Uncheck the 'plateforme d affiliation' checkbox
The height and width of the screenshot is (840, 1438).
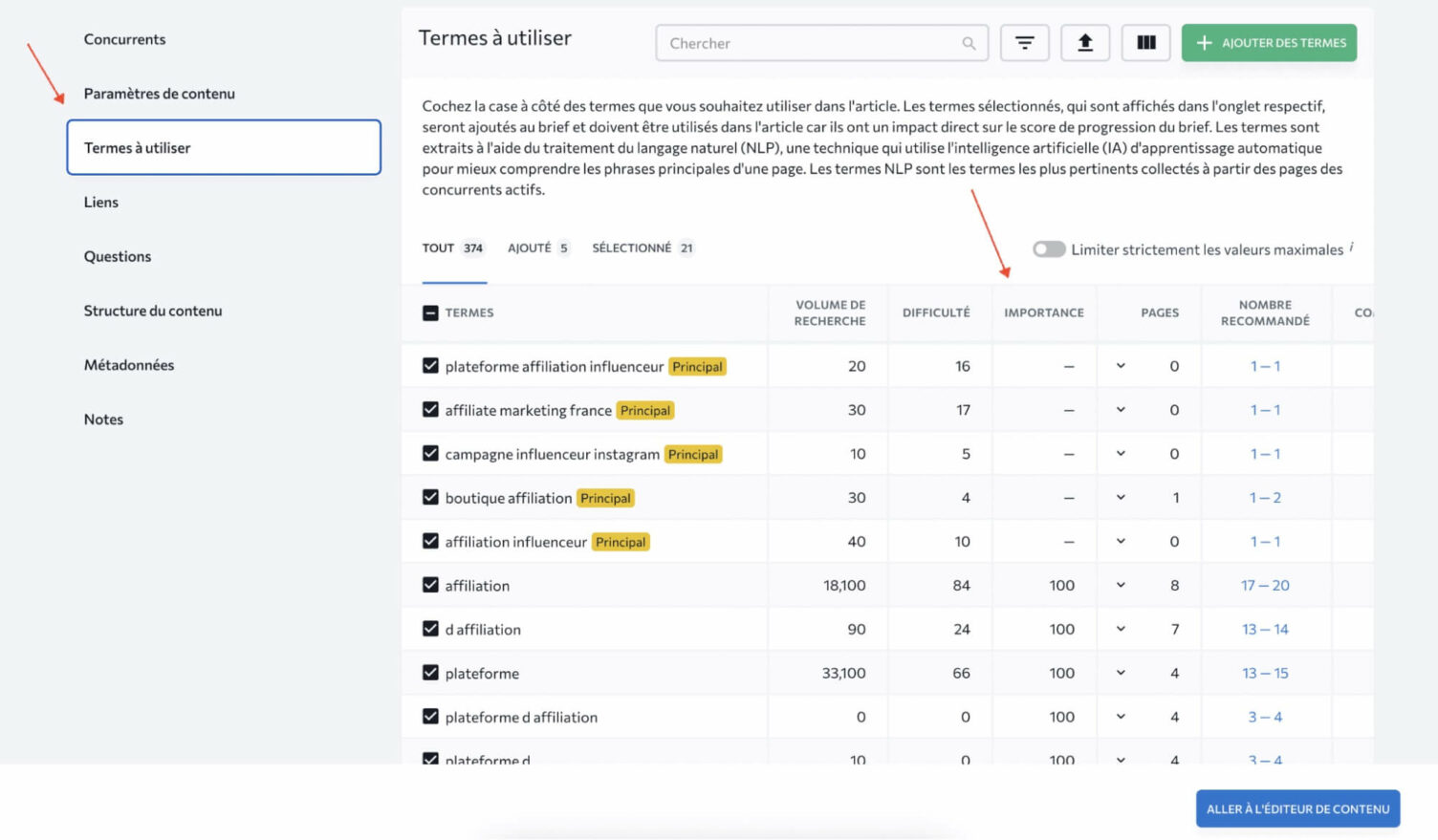click(x=430, y=717)
